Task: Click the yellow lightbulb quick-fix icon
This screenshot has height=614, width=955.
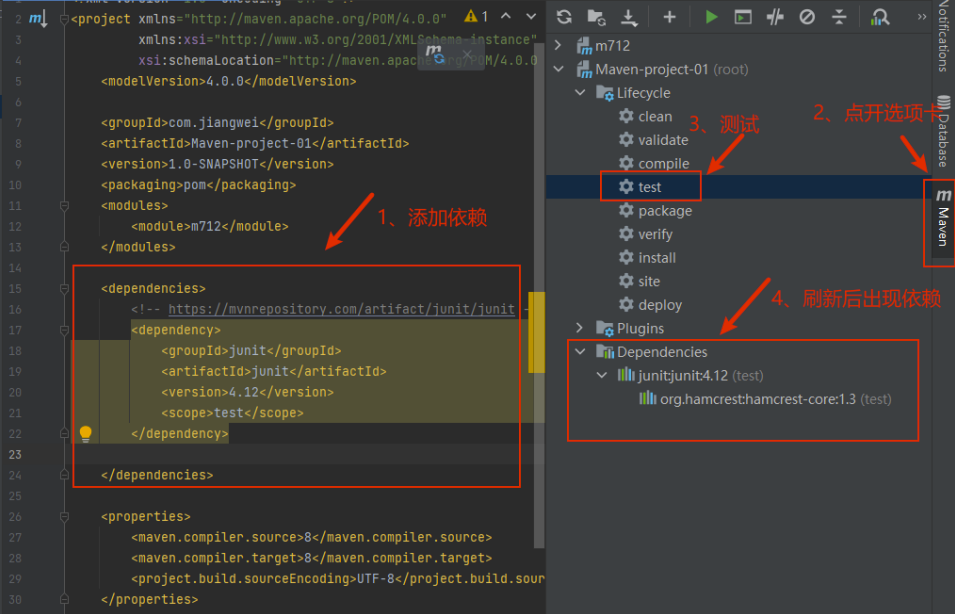Action: pos(85,434)
